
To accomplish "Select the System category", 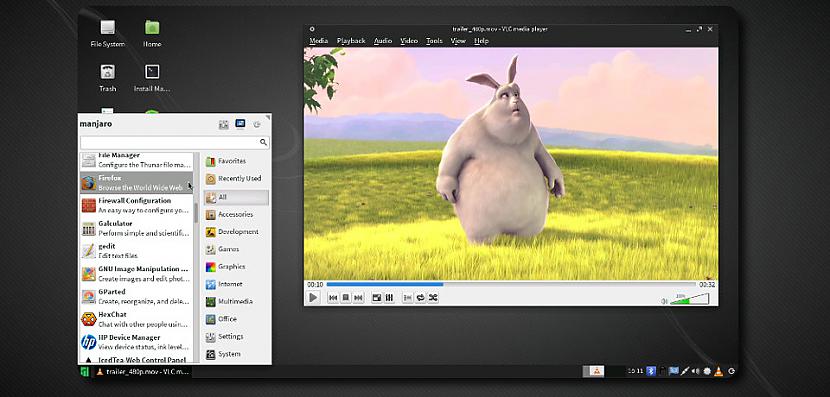I will coord(237,354).
